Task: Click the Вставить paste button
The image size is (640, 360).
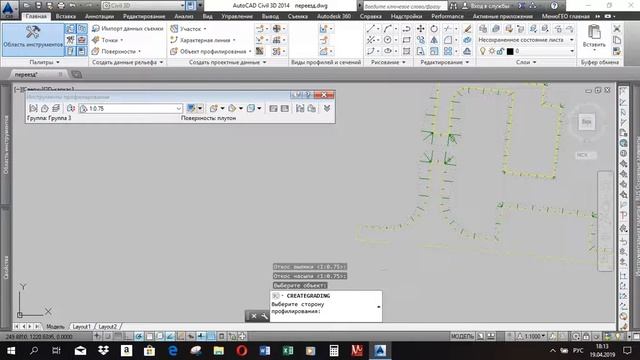Action: [594, 37]
